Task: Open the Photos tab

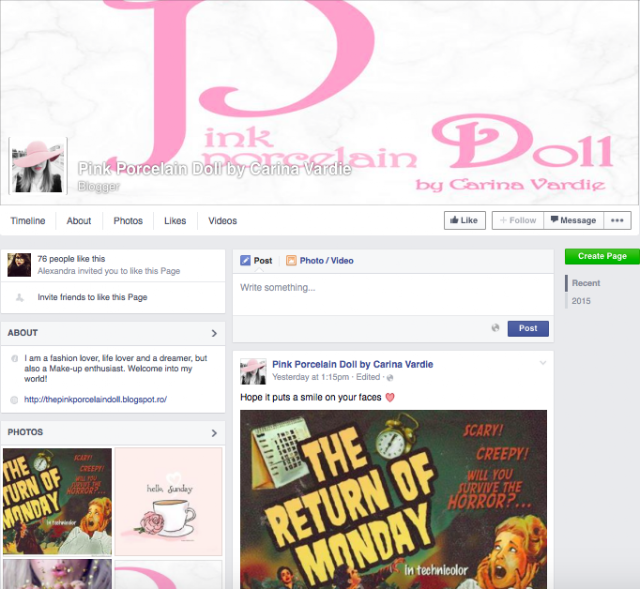Action: pos(128,221)
